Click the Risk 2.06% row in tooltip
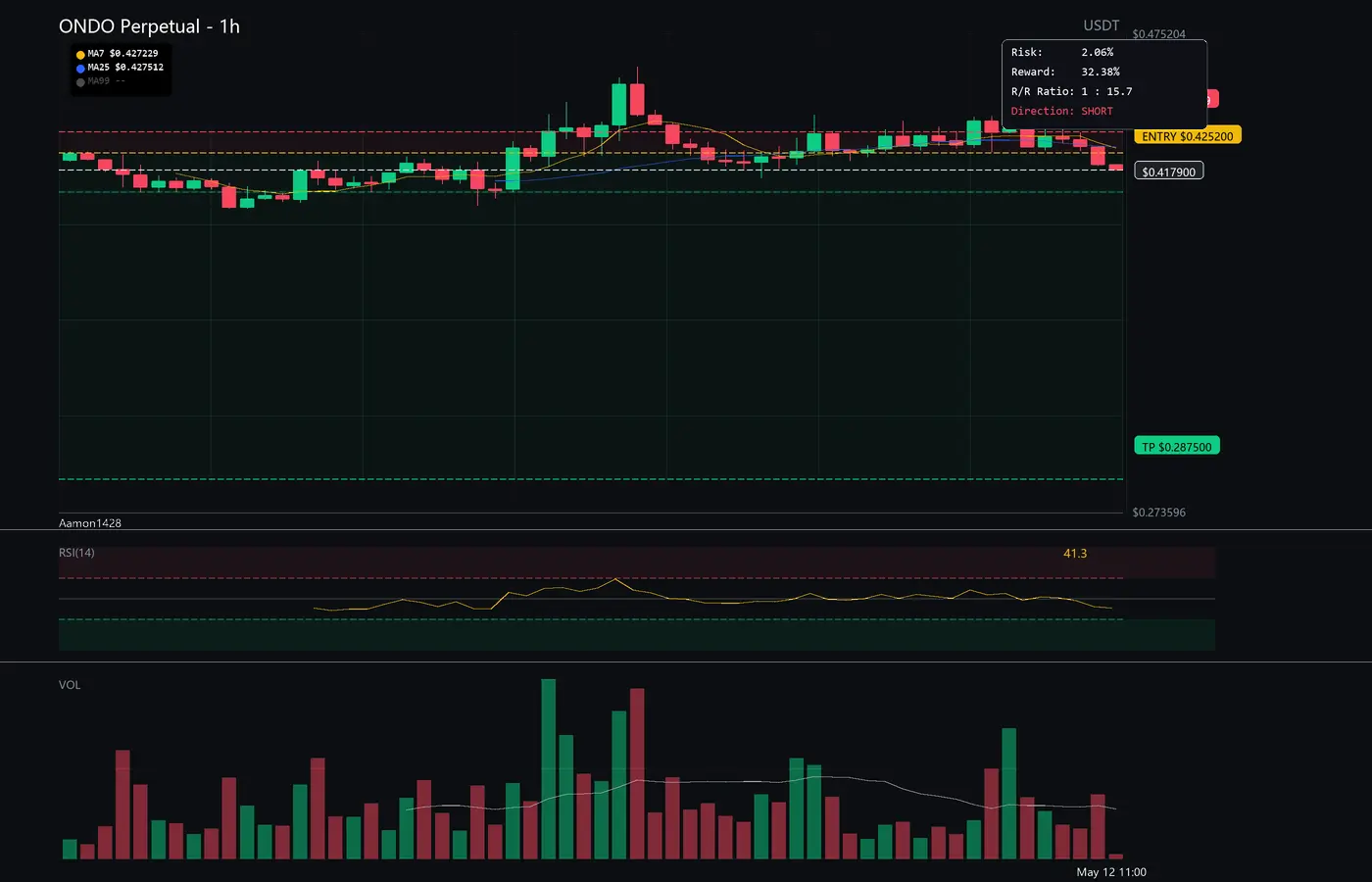The width and height of the screenshot is (1372, 882). point(1062,52)
